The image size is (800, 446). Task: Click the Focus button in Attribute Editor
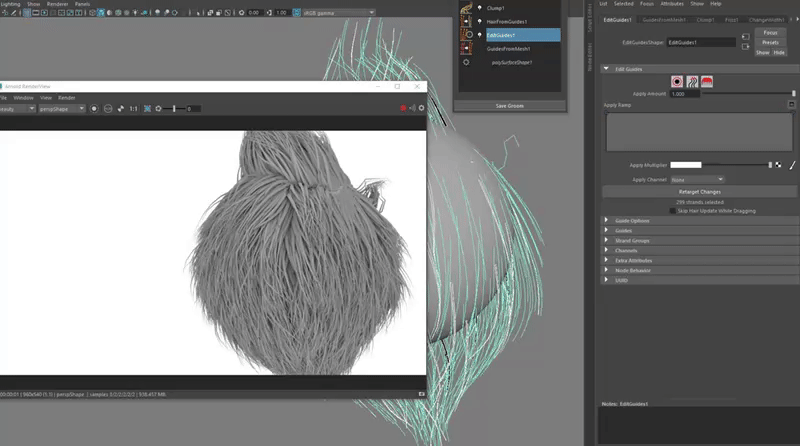pyautogui.click(x=770, y=33)
